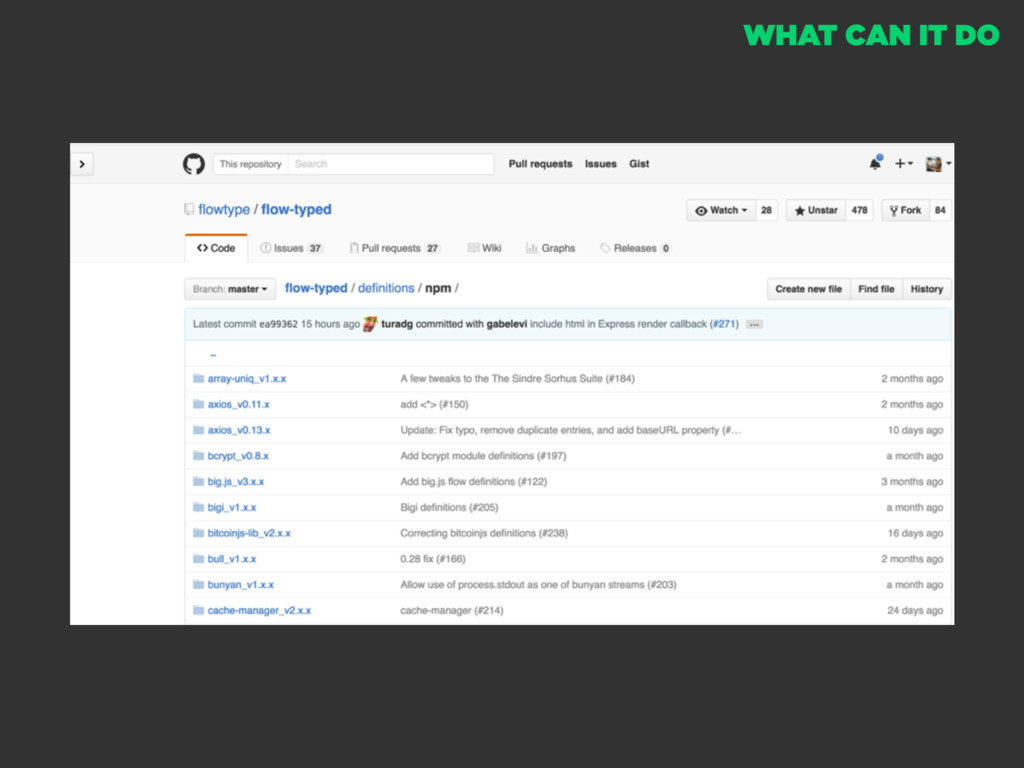The width and height of the screenshot is (1024, 768).
Task: Expand the commit message ellipsis button
Action: (x=754, y=325)
